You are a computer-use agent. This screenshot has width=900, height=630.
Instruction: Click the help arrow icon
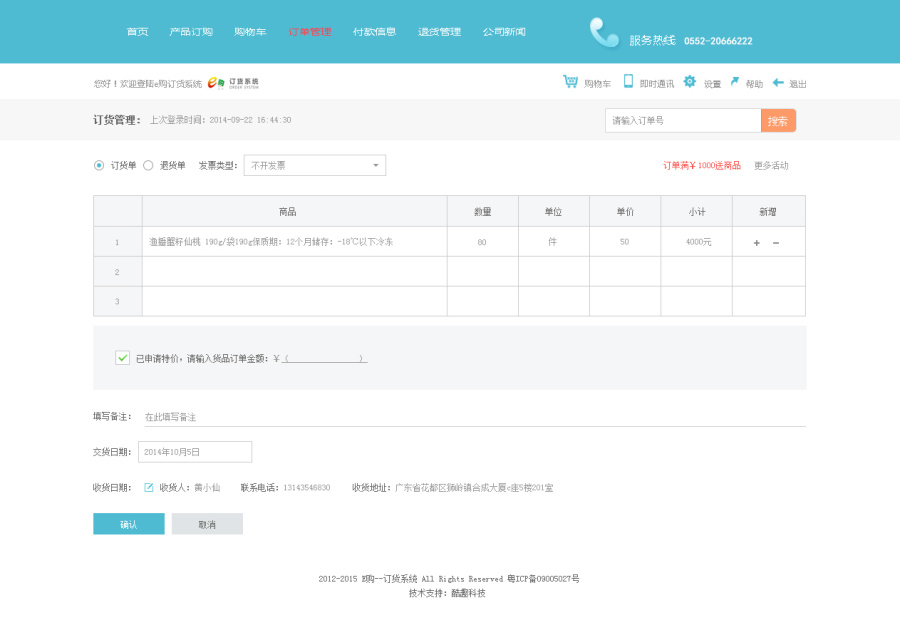coord(733,82)
